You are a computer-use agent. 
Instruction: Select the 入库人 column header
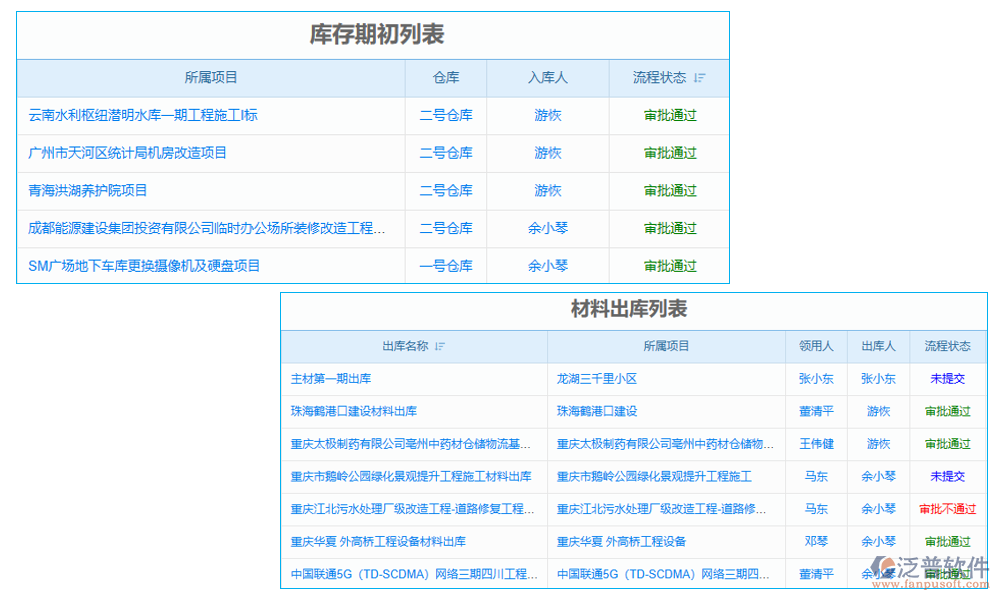(547, 78)
